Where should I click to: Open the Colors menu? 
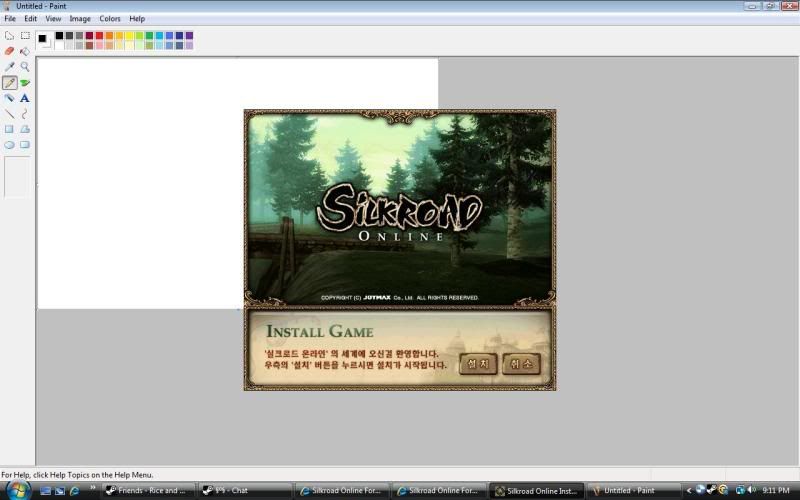110,19
